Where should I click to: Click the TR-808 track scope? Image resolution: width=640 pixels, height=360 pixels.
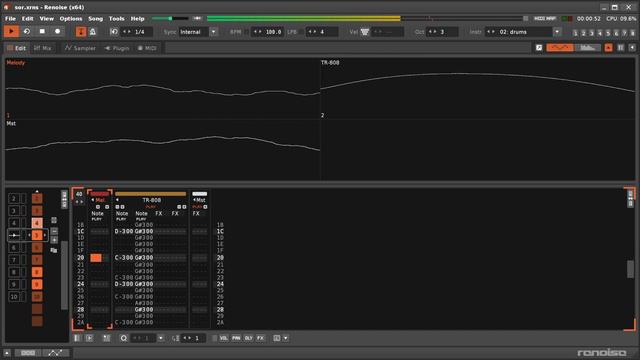478,89
